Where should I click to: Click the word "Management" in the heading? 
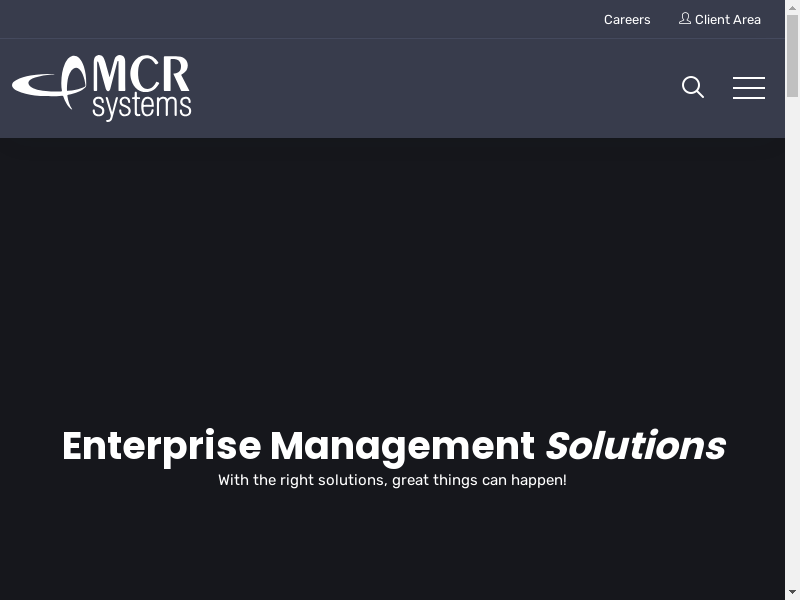[402, 446]
